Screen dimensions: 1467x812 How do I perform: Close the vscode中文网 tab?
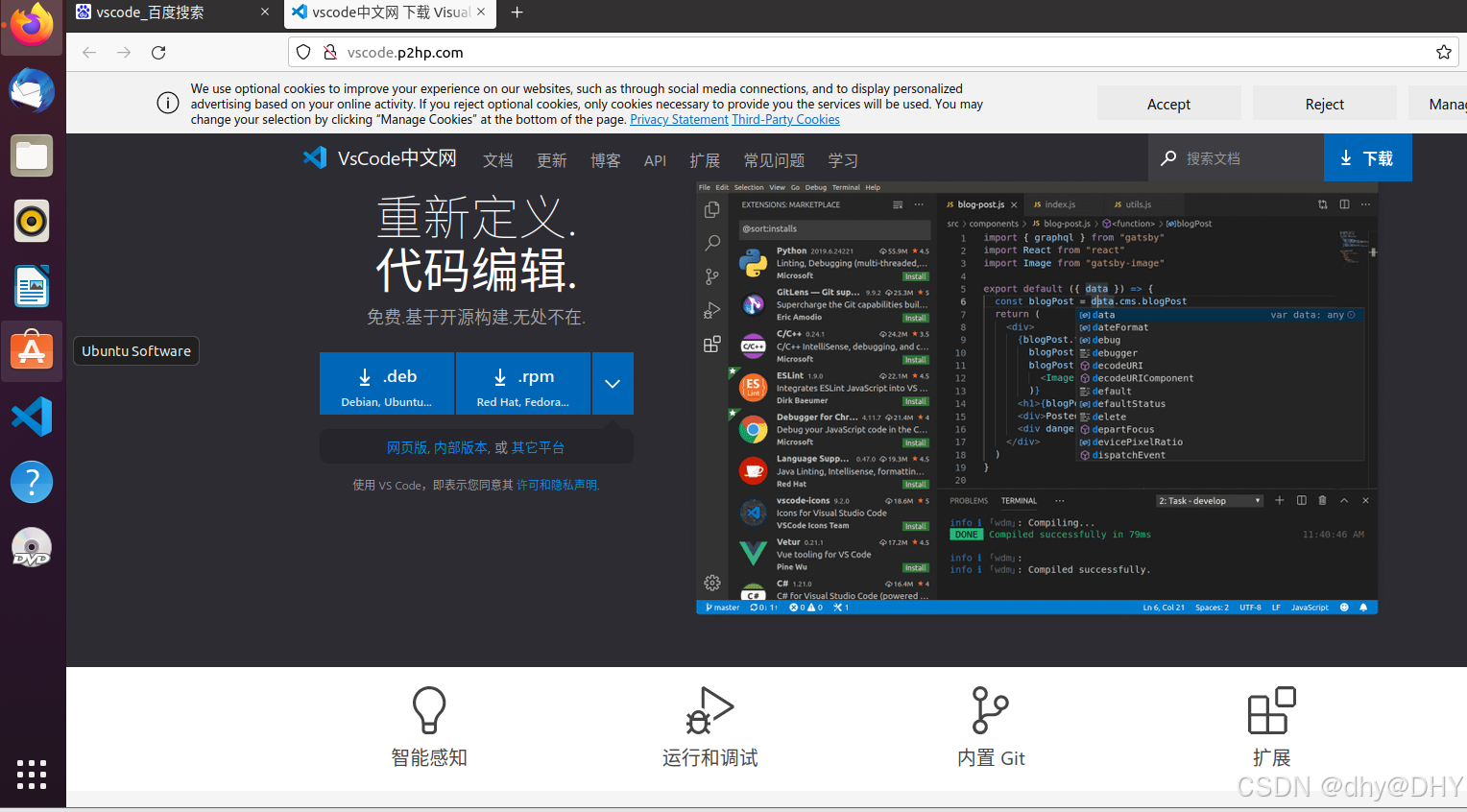coord(481,12)
